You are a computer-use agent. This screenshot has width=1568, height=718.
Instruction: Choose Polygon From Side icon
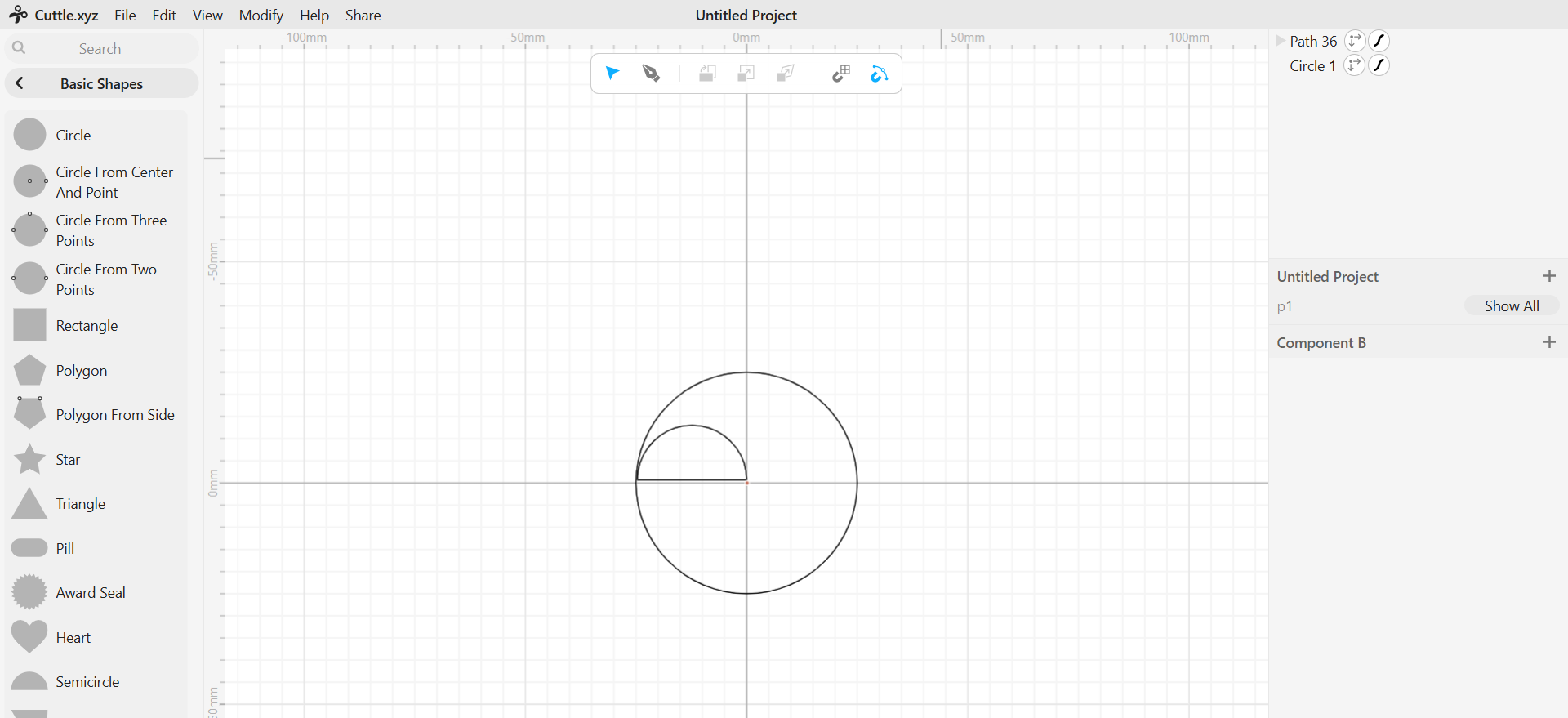pyautogui.click(x=30, y=413)
